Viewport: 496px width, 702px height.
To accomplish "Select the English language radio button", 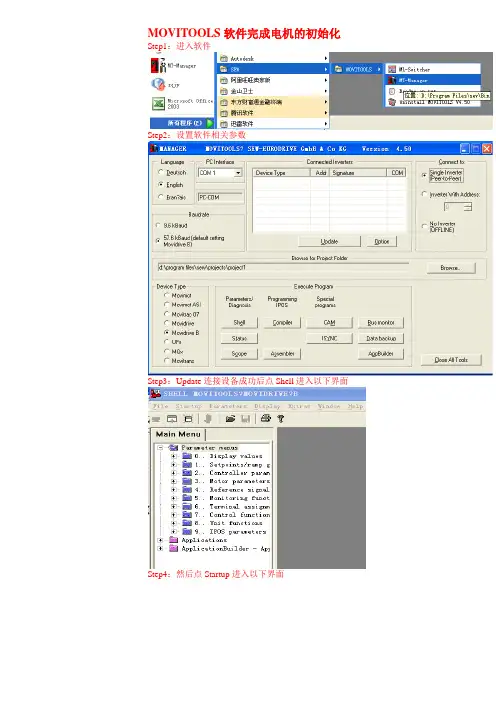I will click(x=161, y=184).
